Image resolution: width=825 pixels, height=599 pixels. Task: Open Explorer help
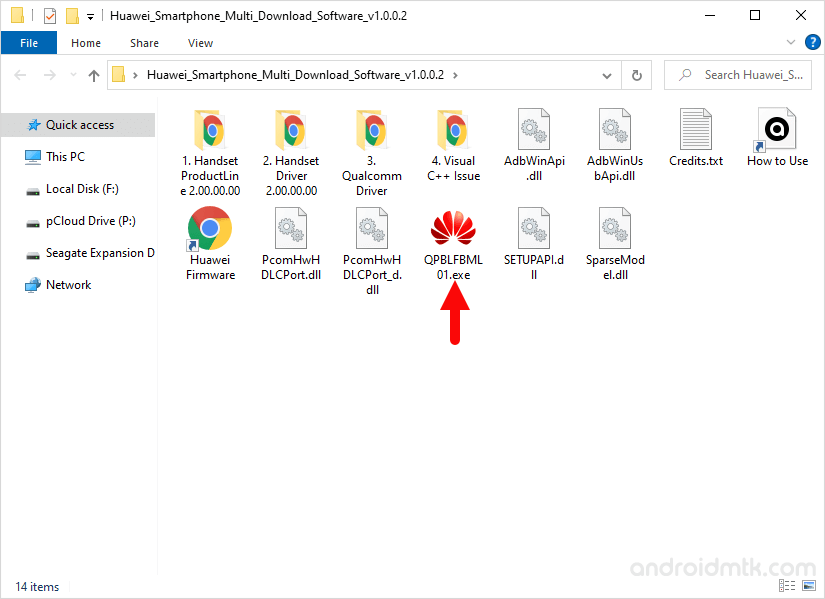pyautogui.click(x=812, y=42)
